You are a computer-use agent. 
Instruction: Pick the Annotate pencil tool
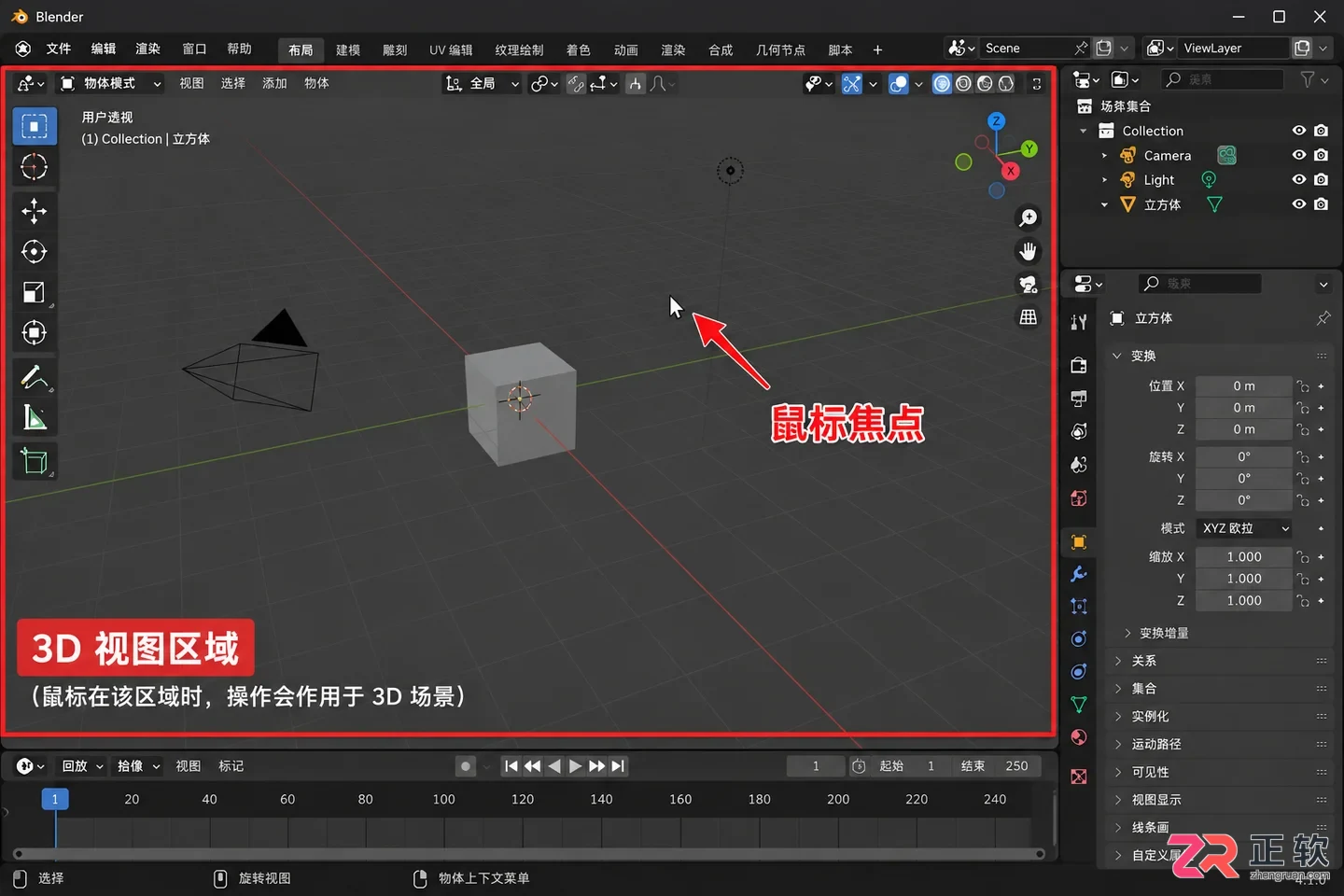click(35, 377)
